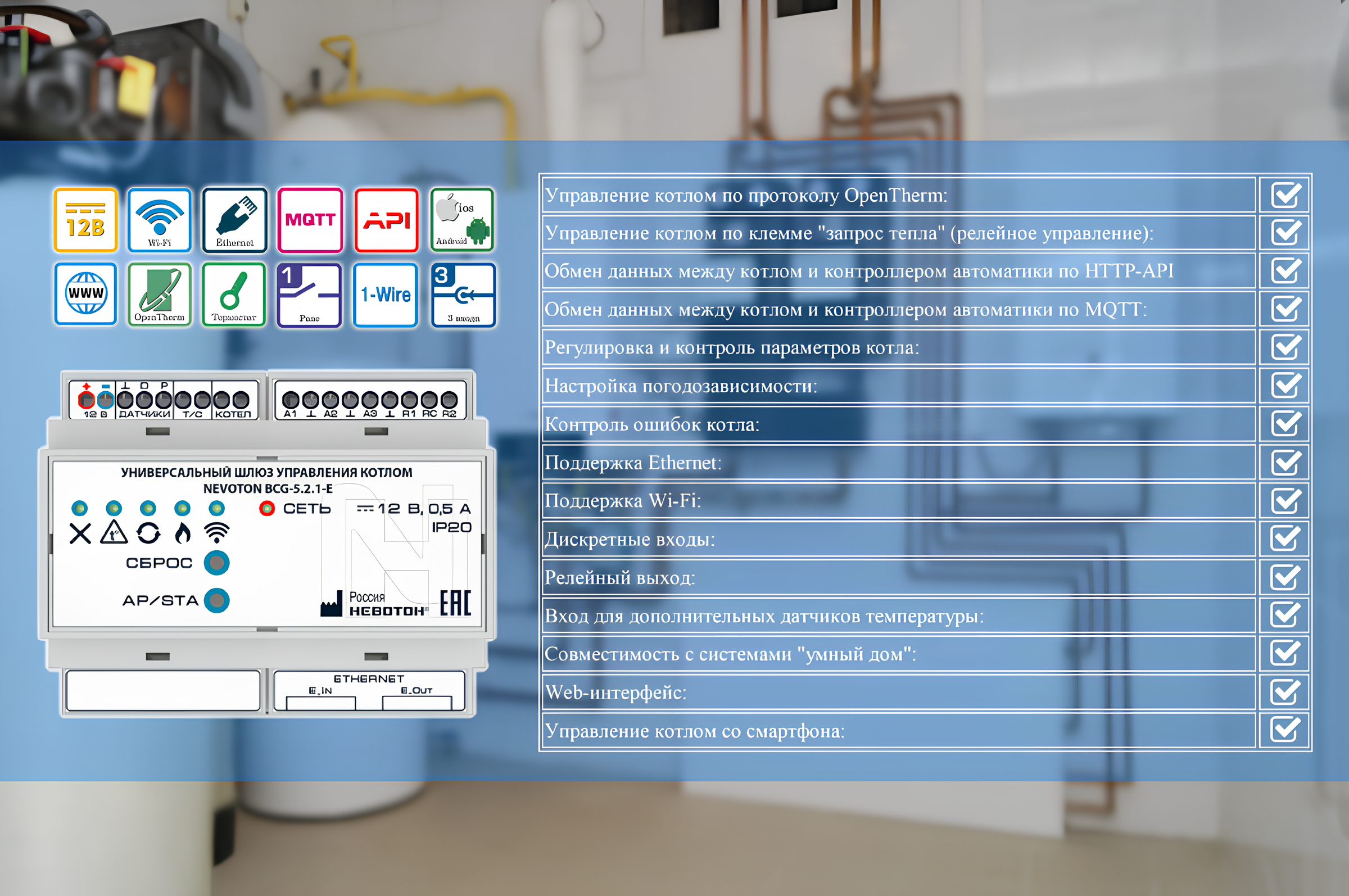Toggle checkbox for Настройка погодозависимости

1286,385
